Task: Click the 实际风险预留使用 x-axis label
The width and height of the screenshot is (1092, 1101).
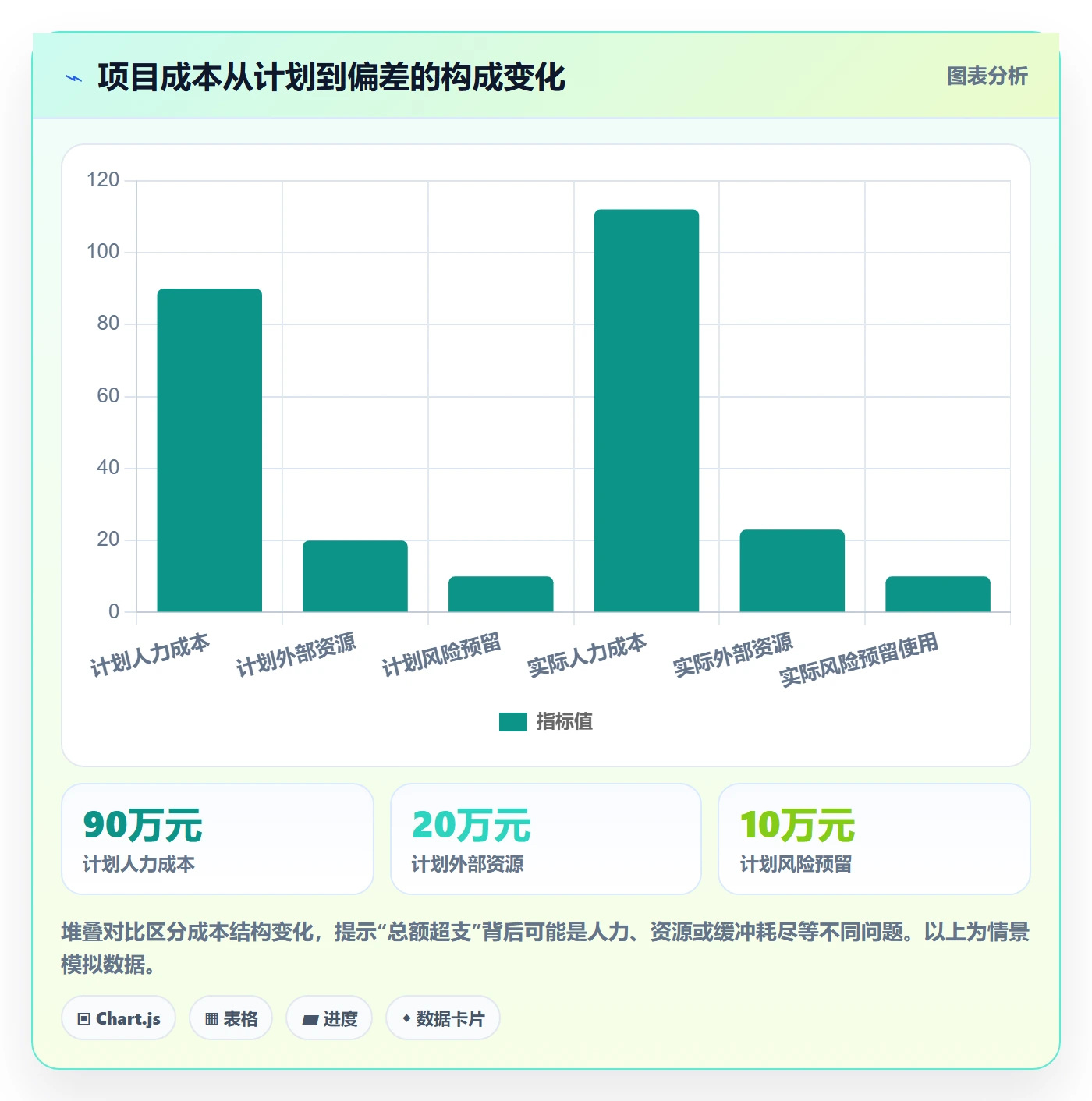Action: point(858,660)
